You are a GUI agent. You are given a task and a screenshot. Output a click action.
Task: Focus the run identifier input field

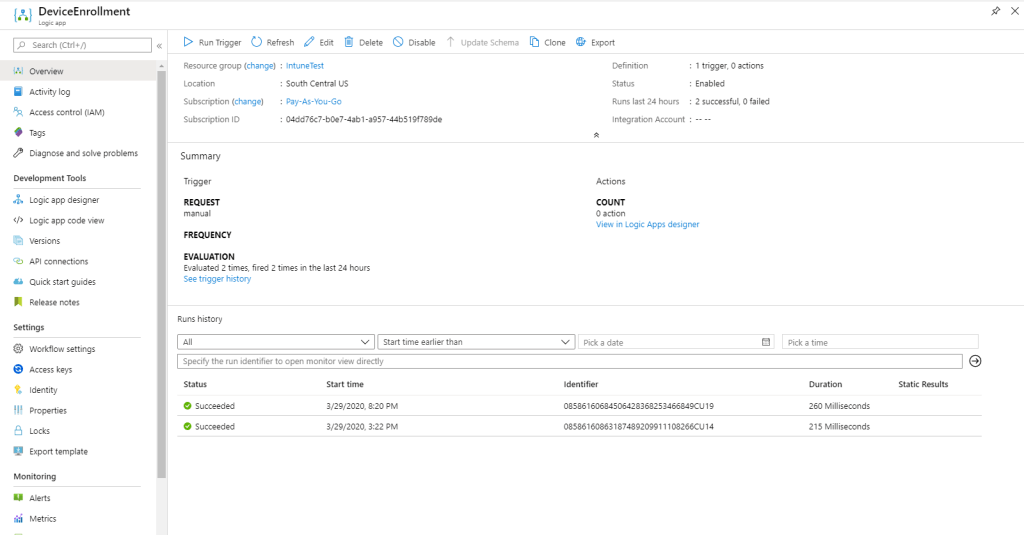(570, 361)
